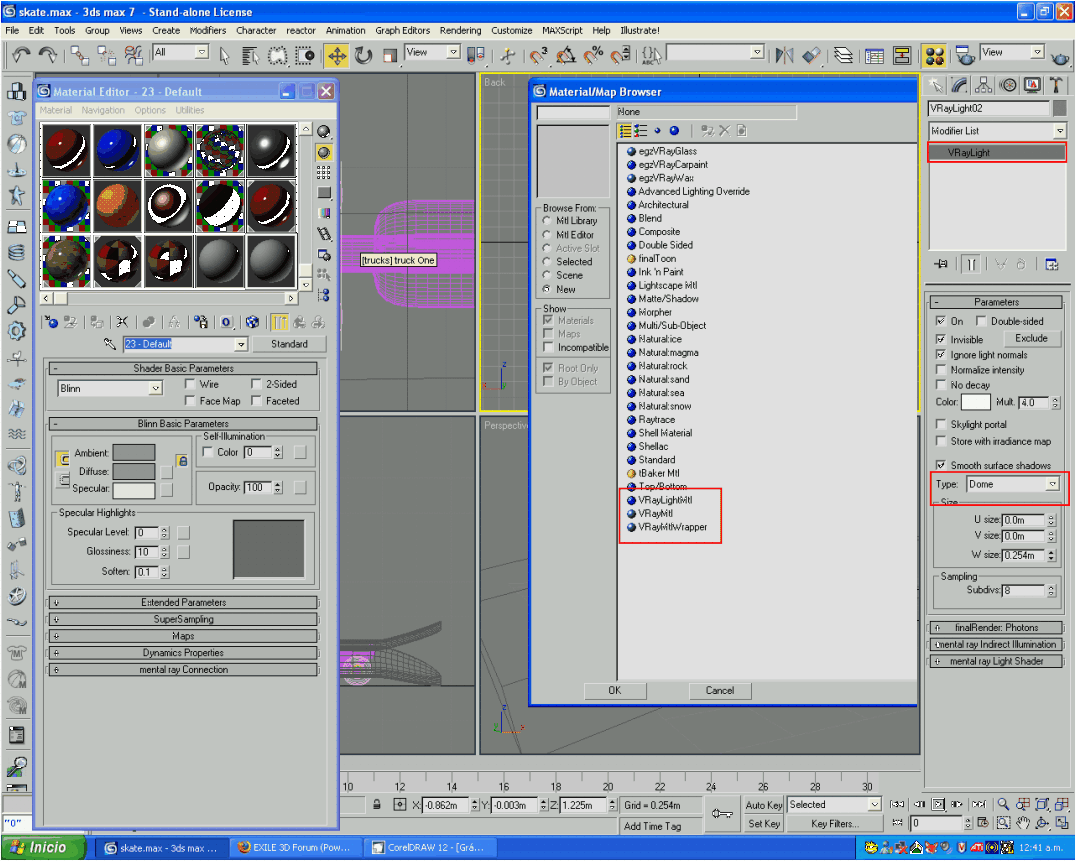This screenshot has width=1076, height=861.
Task: Open the MAXScript menu
Action: click(562, 30)
